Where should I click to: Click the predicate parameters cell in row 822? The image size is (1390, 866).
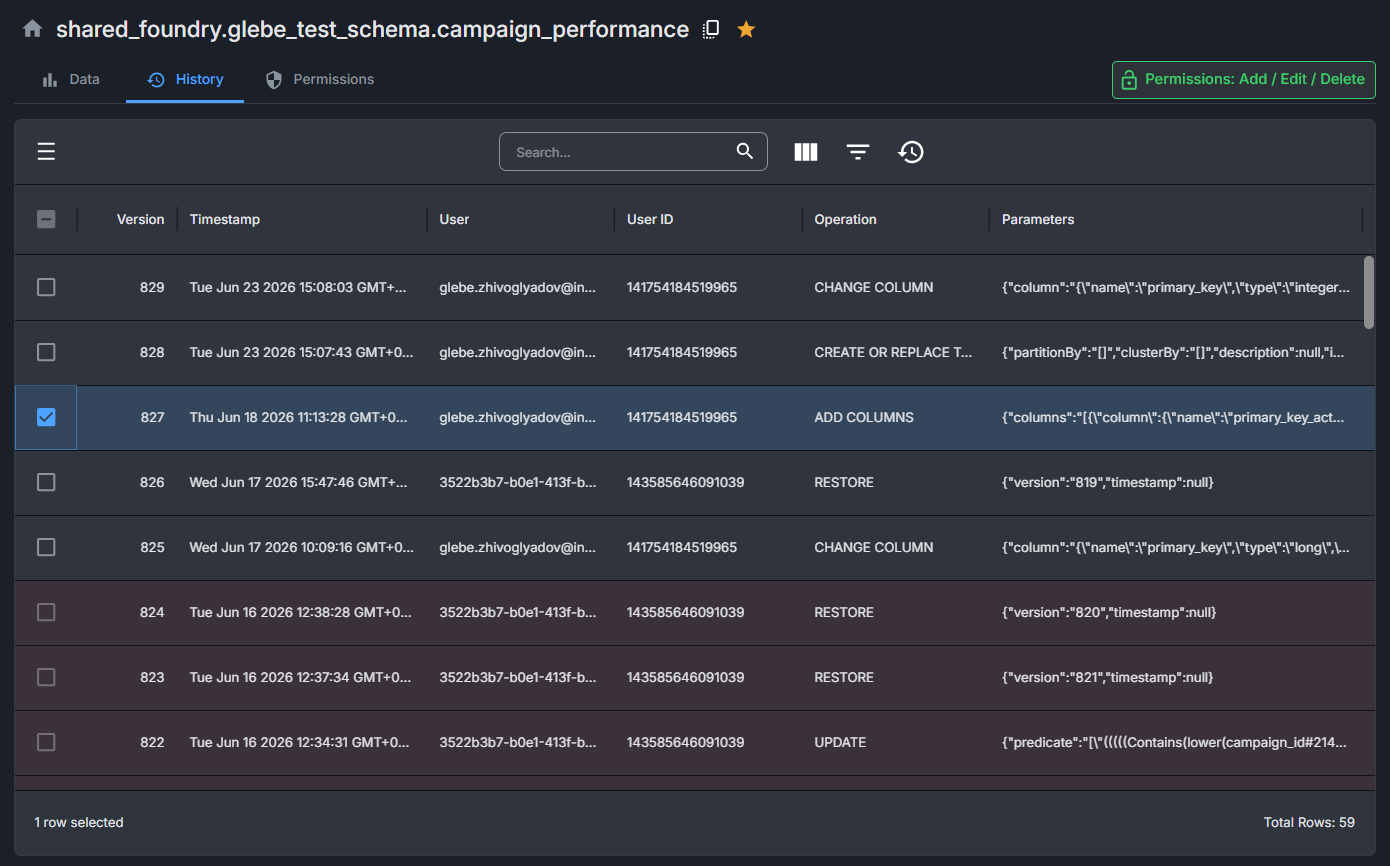(x=1175, y=742)
